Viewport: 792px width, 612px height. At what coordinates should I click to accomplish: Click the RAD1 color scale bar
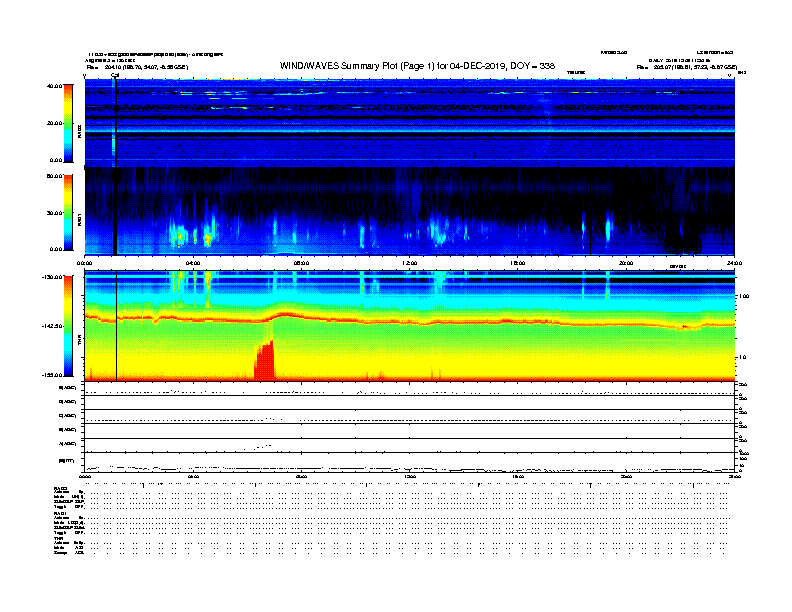point(68,212)
